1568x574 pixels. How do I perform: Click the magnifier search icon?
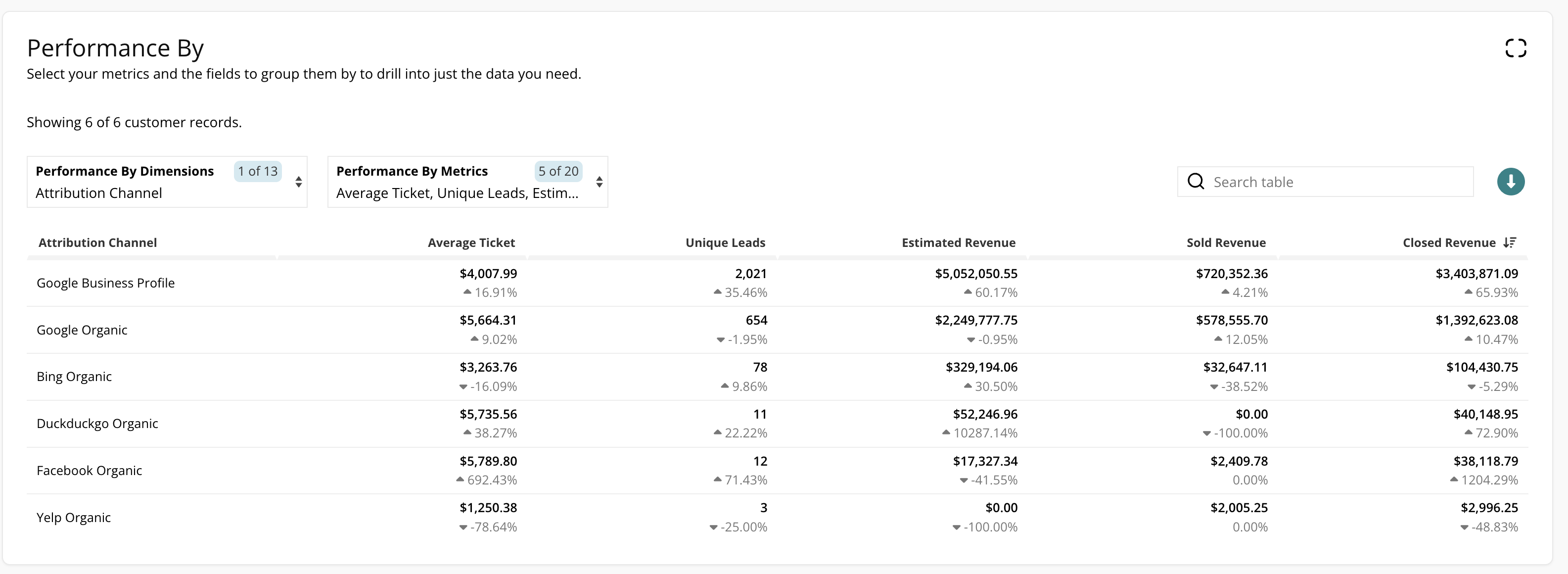pyautogui.click(x=1196, y=182)
